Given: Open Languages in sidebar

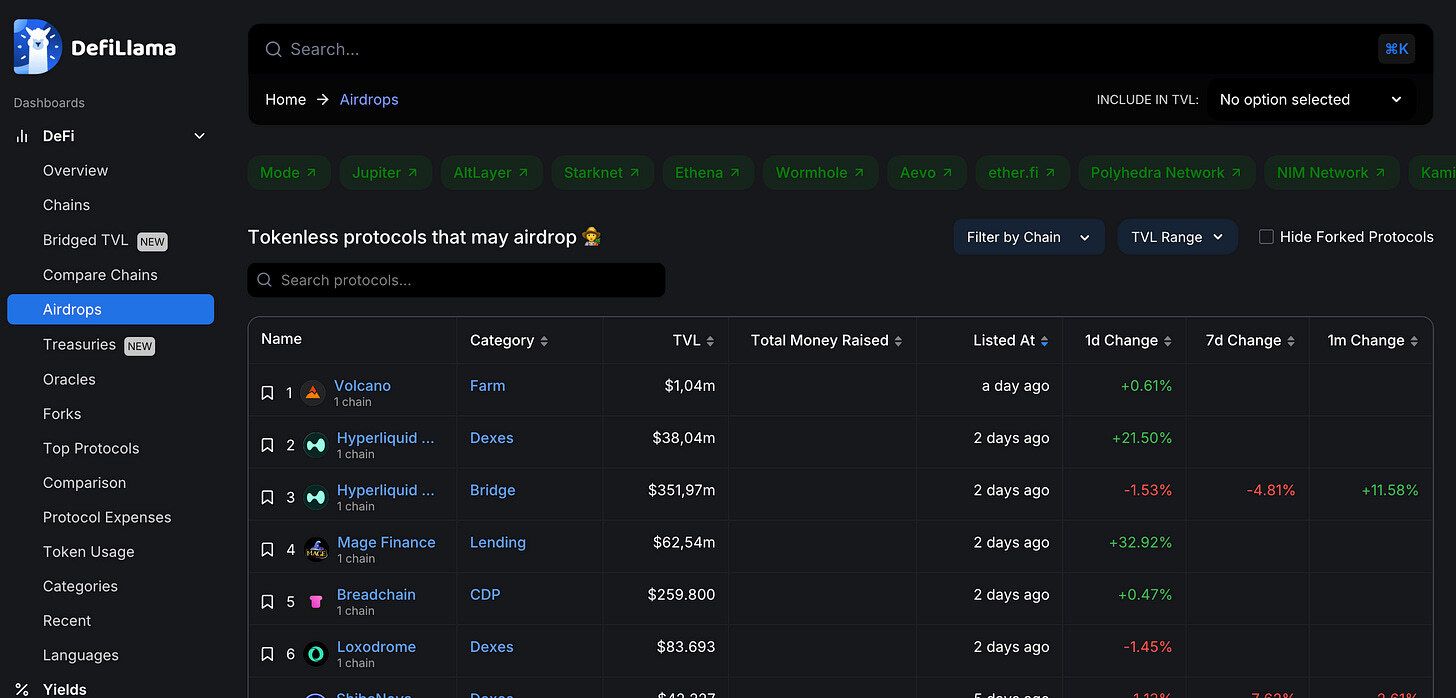Looking at the screenshot, I should 80,656.
